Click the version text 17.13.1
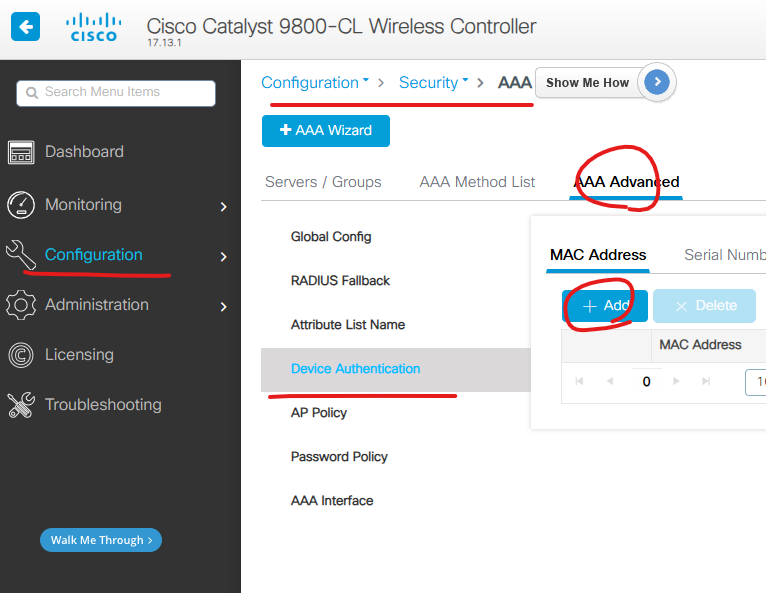The height and width of the screenshot is (593, 766). point(164,43)
